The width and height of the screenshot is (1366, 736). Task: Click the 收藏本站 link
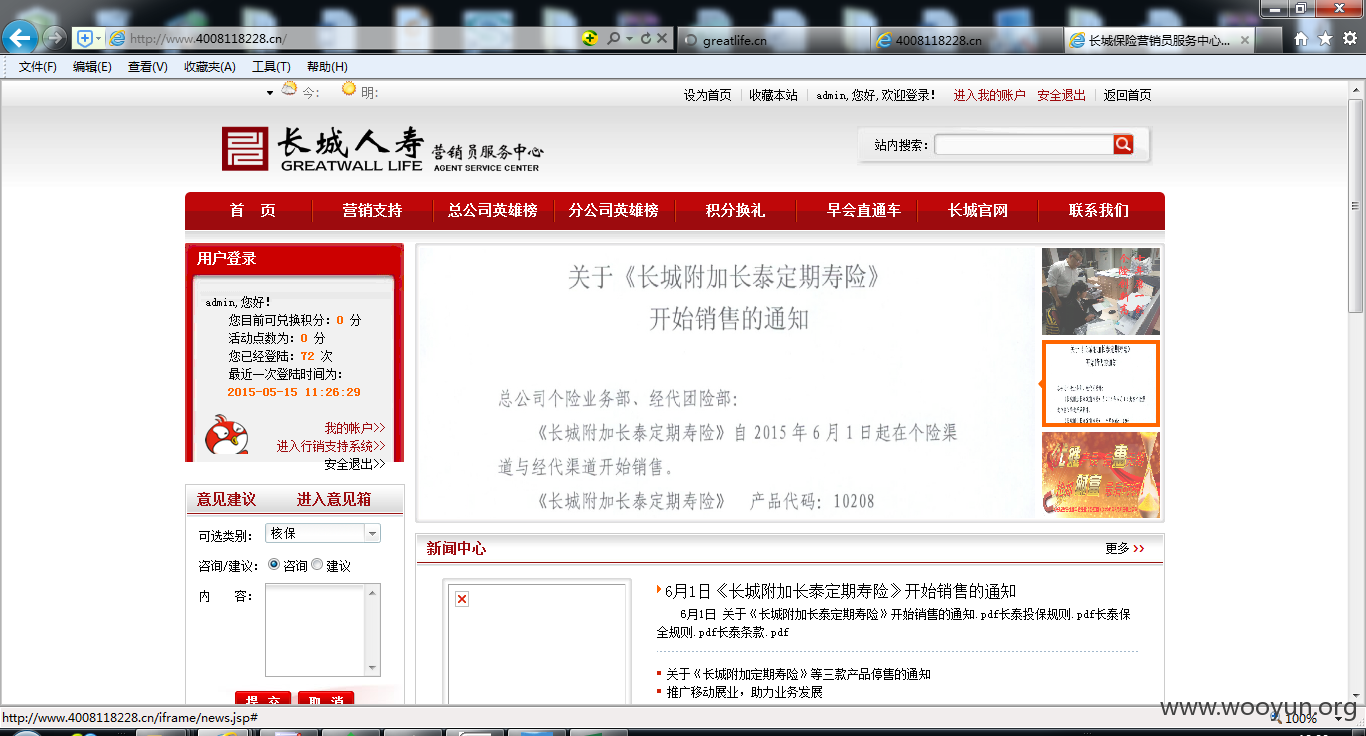click(x=774, y=95)
